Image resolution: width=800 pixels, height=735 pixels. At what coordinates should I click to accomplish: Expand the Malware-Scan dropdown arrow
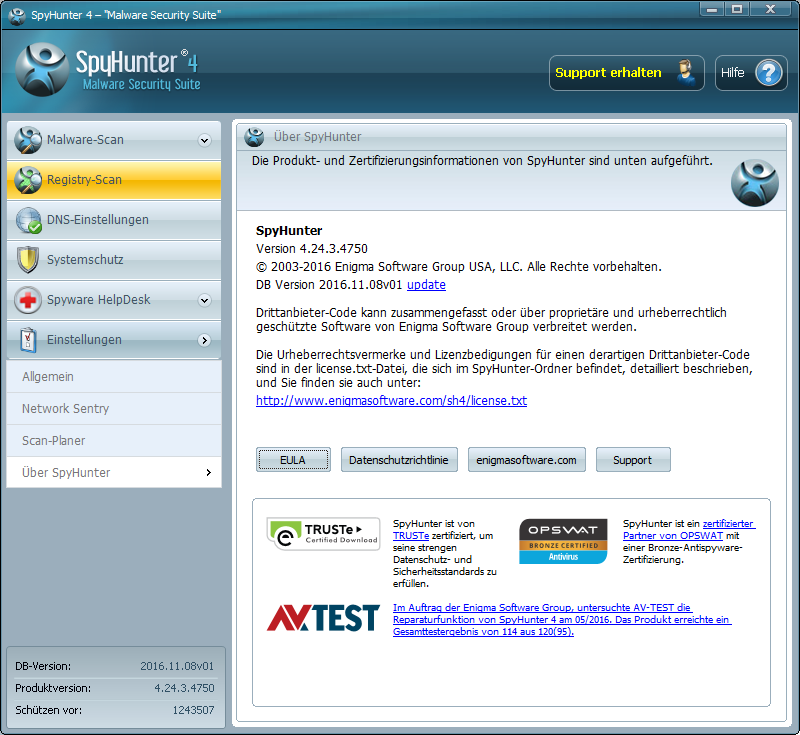205,140
